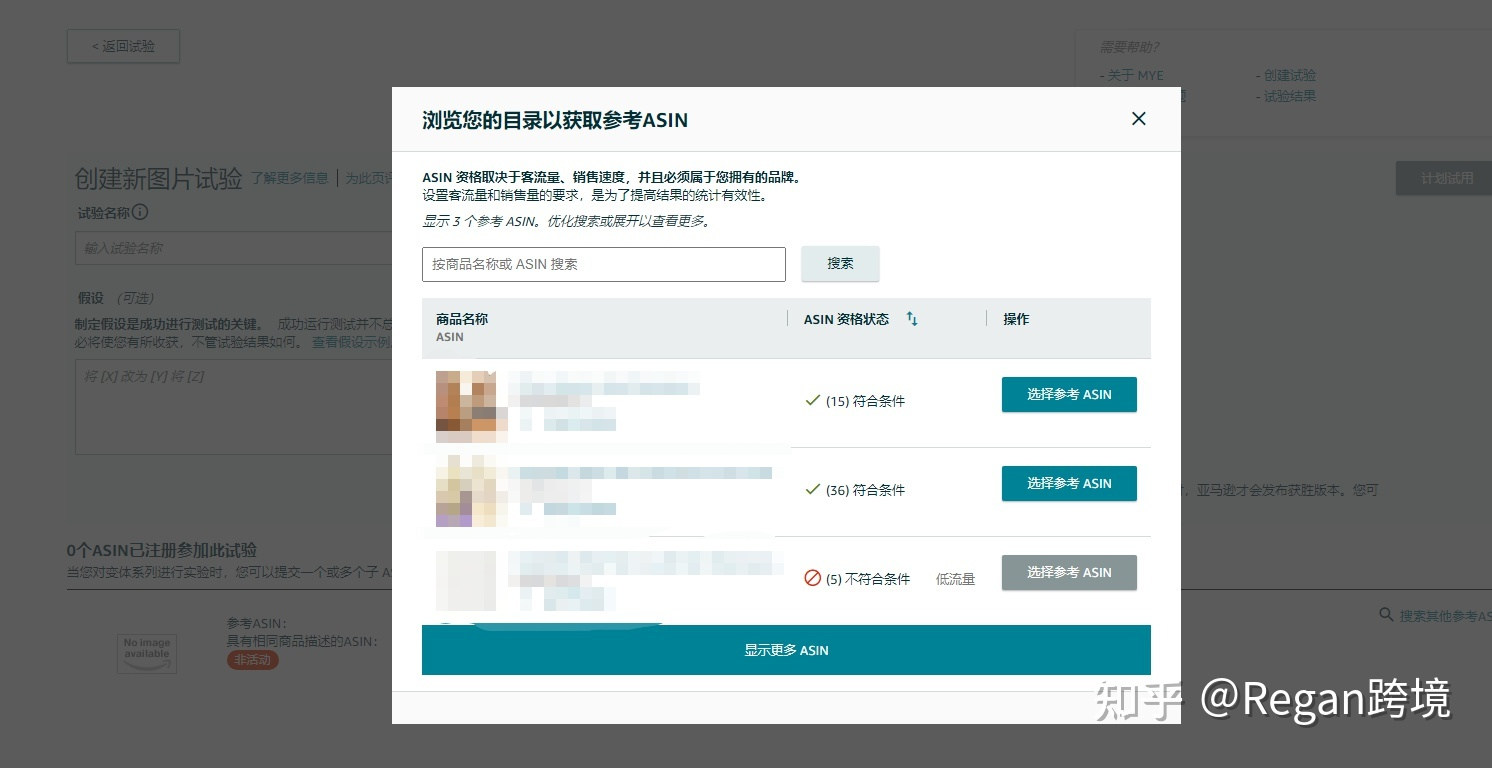This screenshot has height=768, width=1492.
Task: Click the No image available thumbnail
Action: pyautogui.click(x=147, y=653)
